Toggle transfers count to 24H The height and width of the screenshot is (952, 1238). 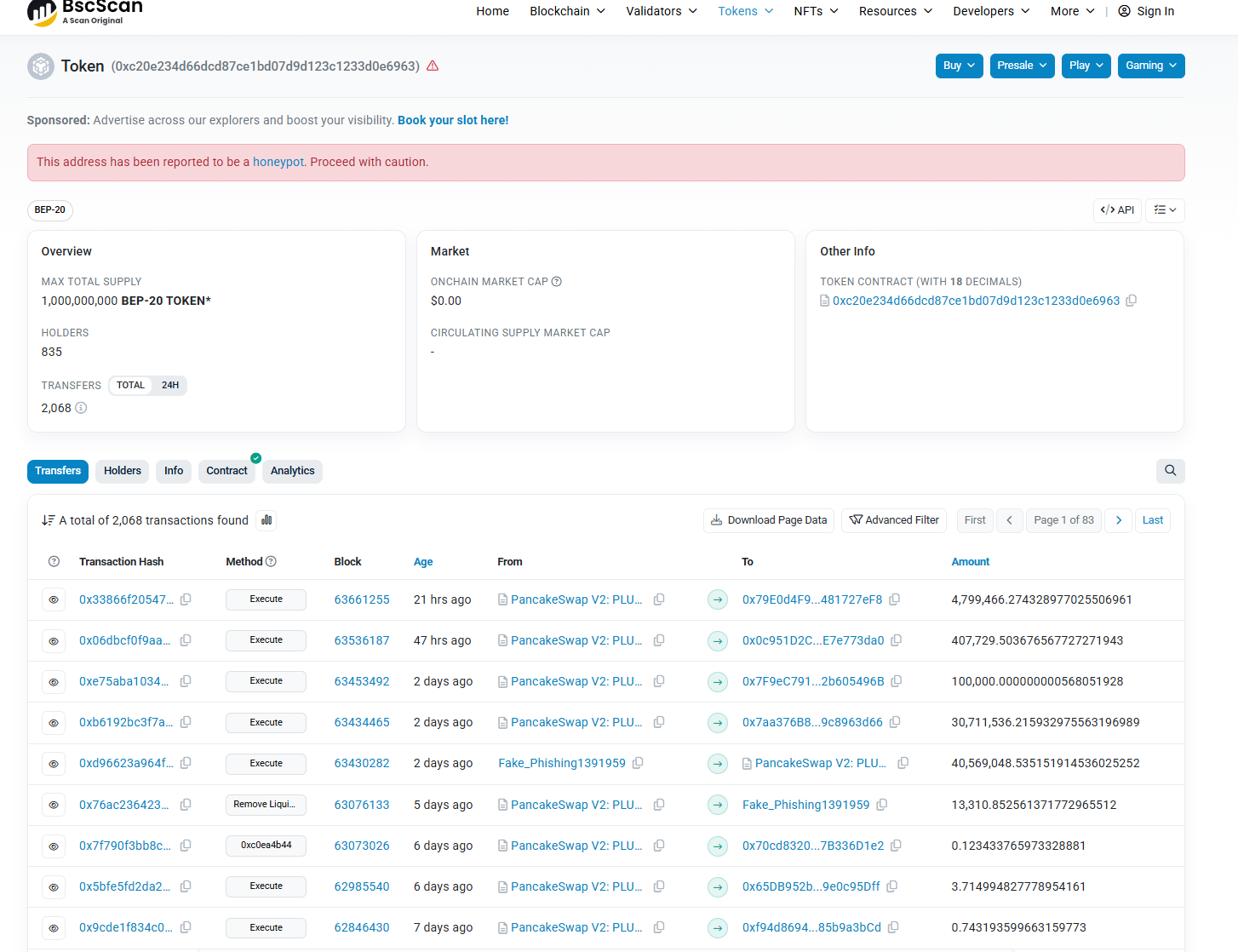170,386
